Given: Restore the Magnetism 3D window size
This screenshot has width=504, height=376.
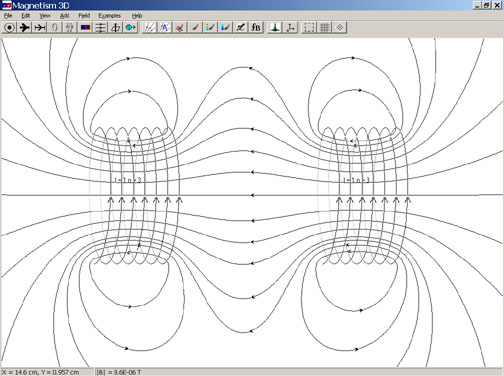Looking at the screenshot, I should [x=487, y=5].
